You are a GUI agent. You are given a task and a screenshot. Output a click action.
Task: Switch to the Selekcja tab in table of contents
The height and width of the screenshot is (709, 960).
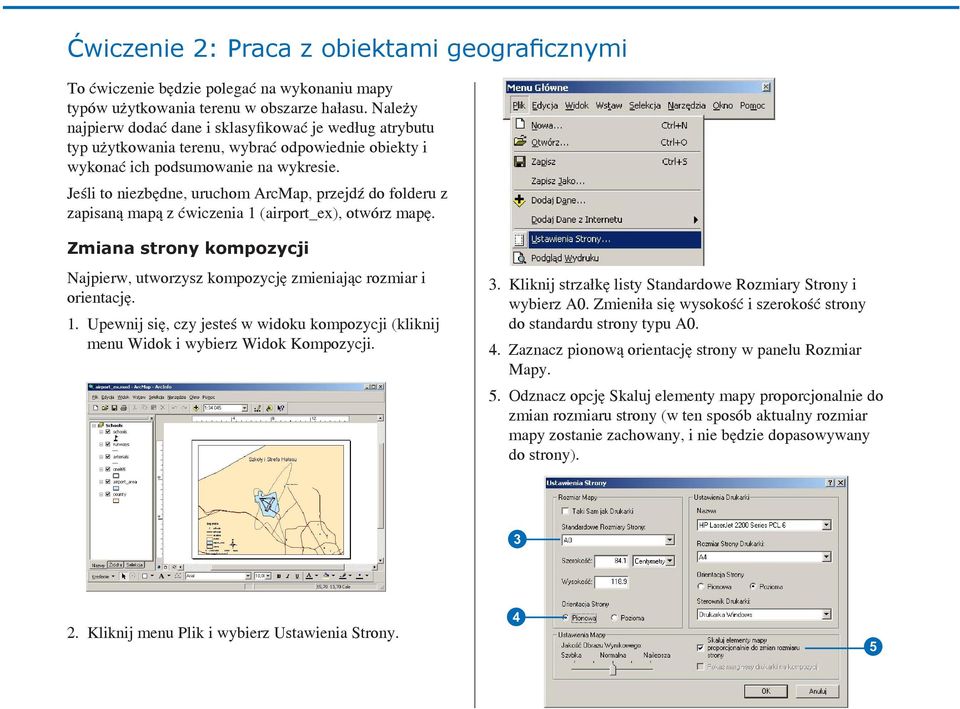click(x=135, y=565)
